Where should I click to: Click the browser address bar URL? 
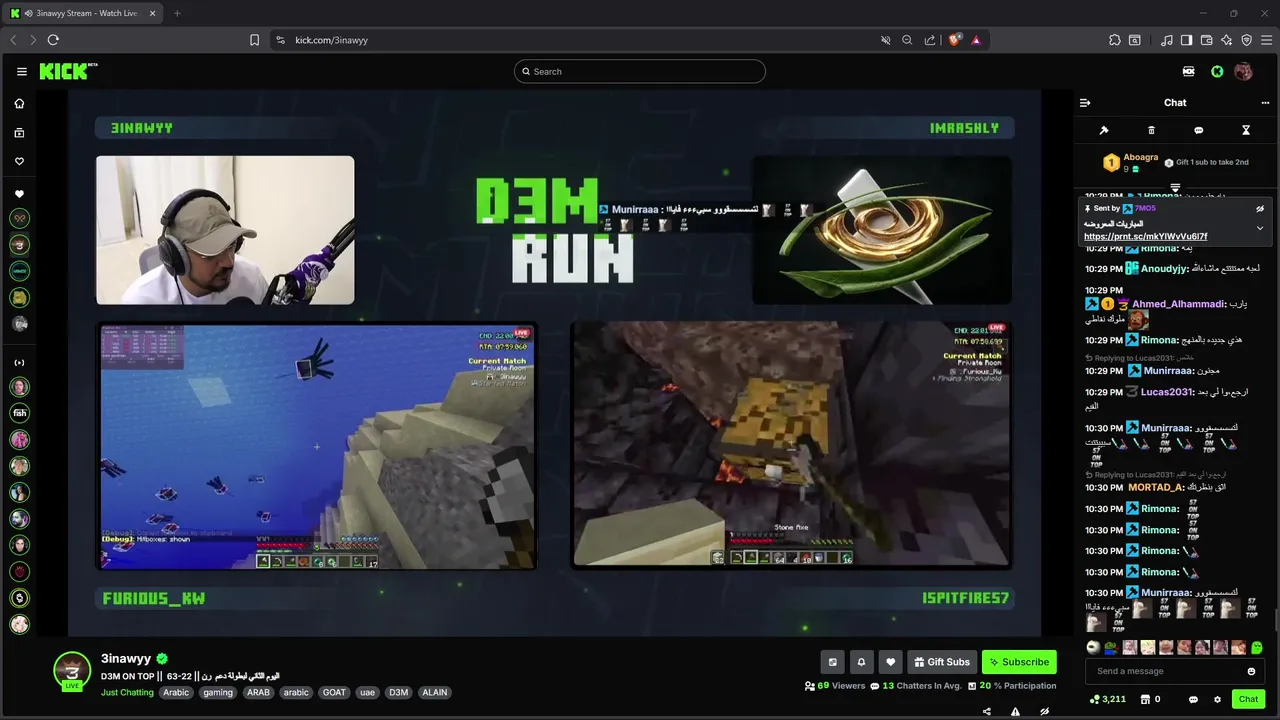(331, 40)
